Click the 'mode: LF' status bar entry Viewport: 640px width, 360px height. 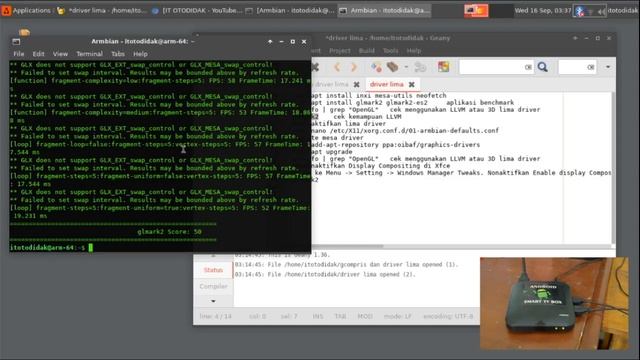click(398, 316)
